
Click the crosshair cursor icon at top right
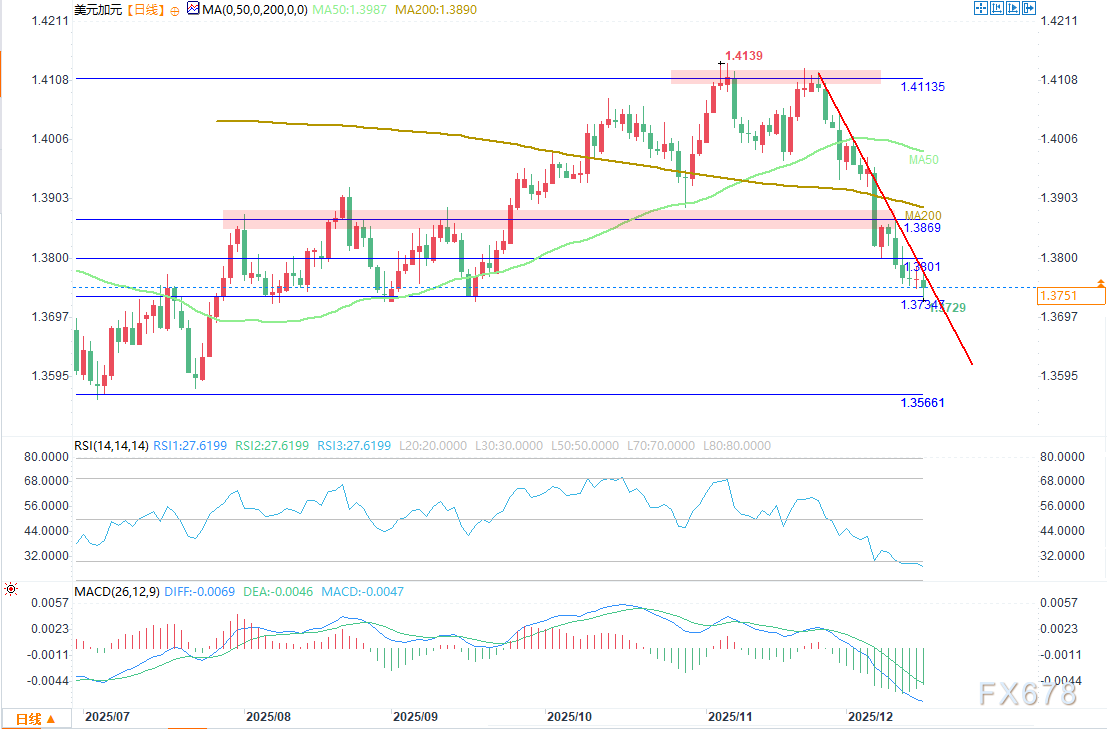pyautogui.click(x=981, y=8)
